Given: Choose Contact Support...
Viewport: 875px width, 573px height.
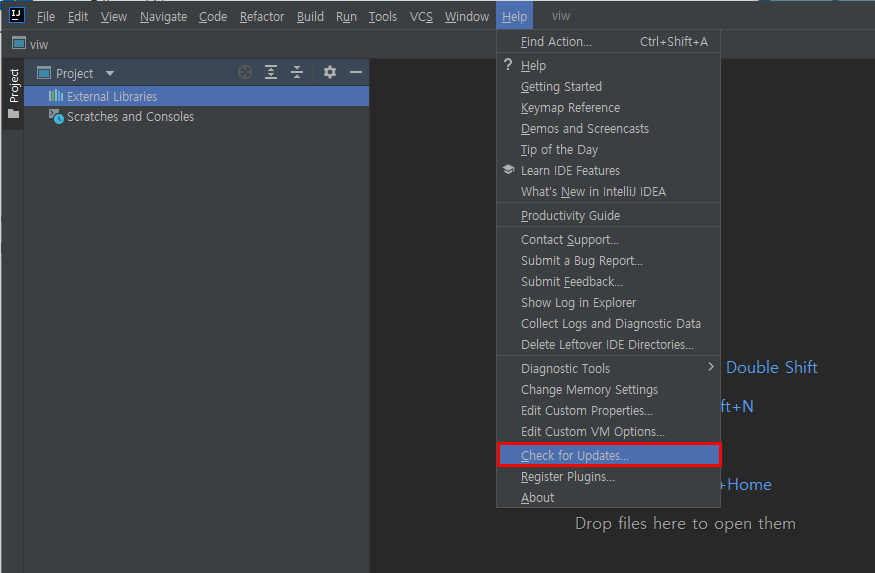Looking at the screenshot, I should point(608,239).
